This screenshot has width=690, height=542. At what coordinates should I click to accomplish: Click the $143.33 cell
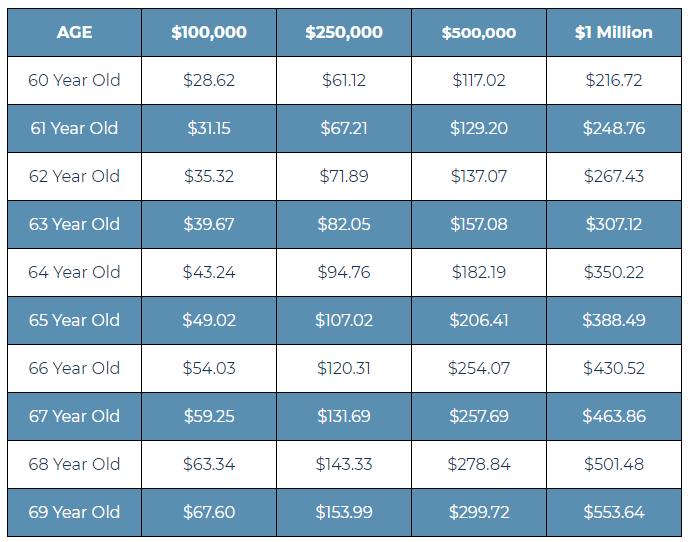(344, 464)
